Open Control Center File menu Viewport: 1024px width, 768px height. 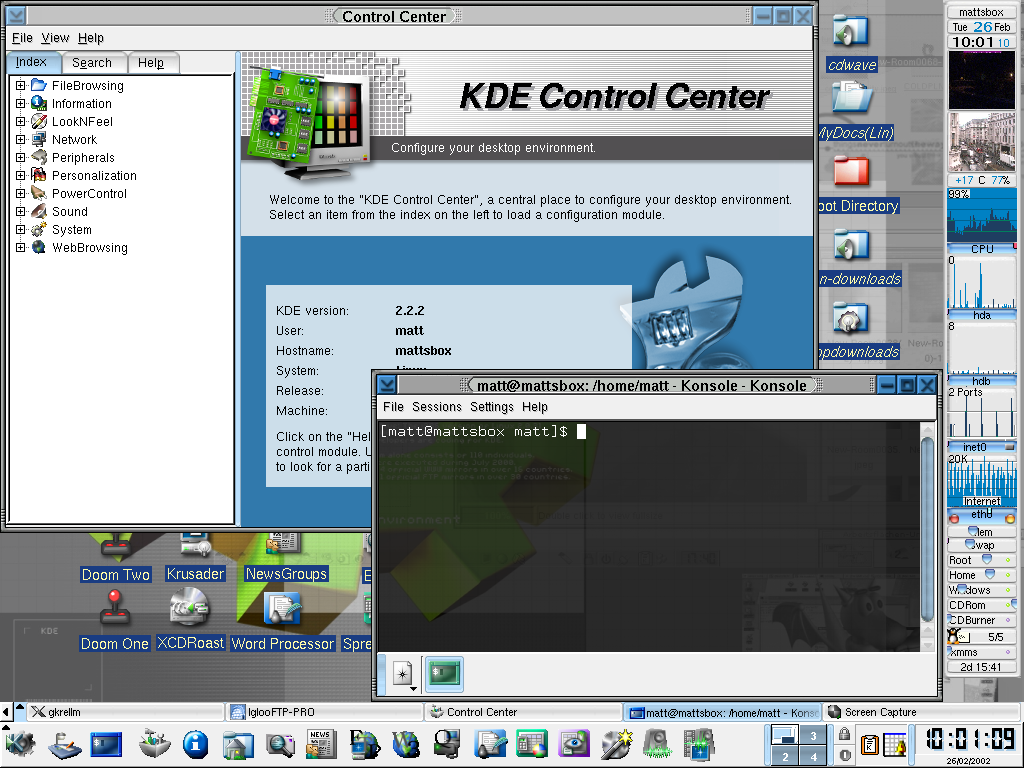[x=22, y=38]
